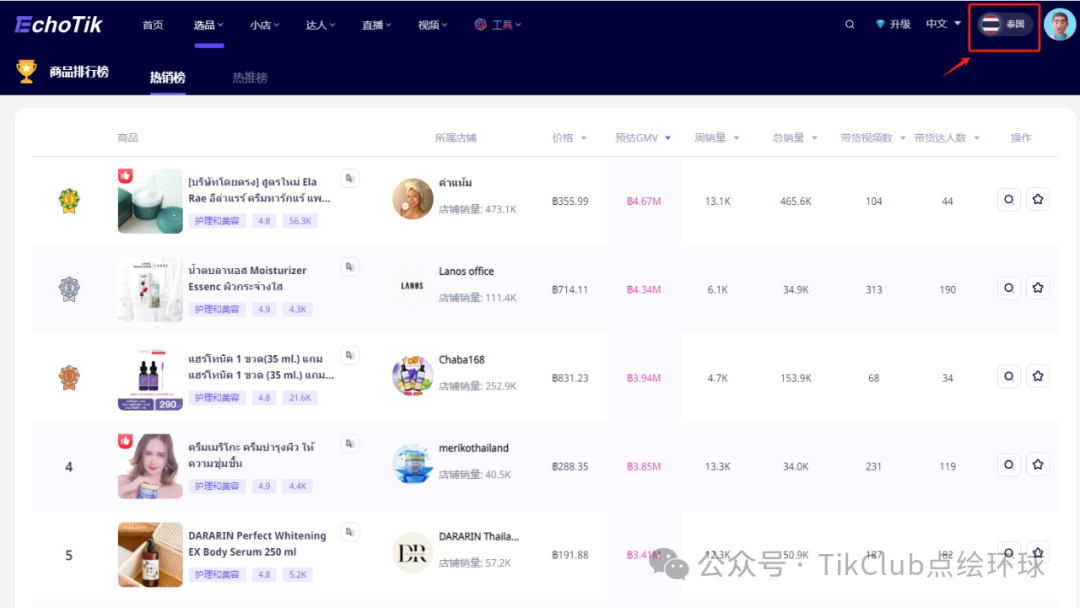Favorite the Lanos office product star
Image resolution: width=1080 pixels, height=608 pixels.
(x=1038, y=288)
